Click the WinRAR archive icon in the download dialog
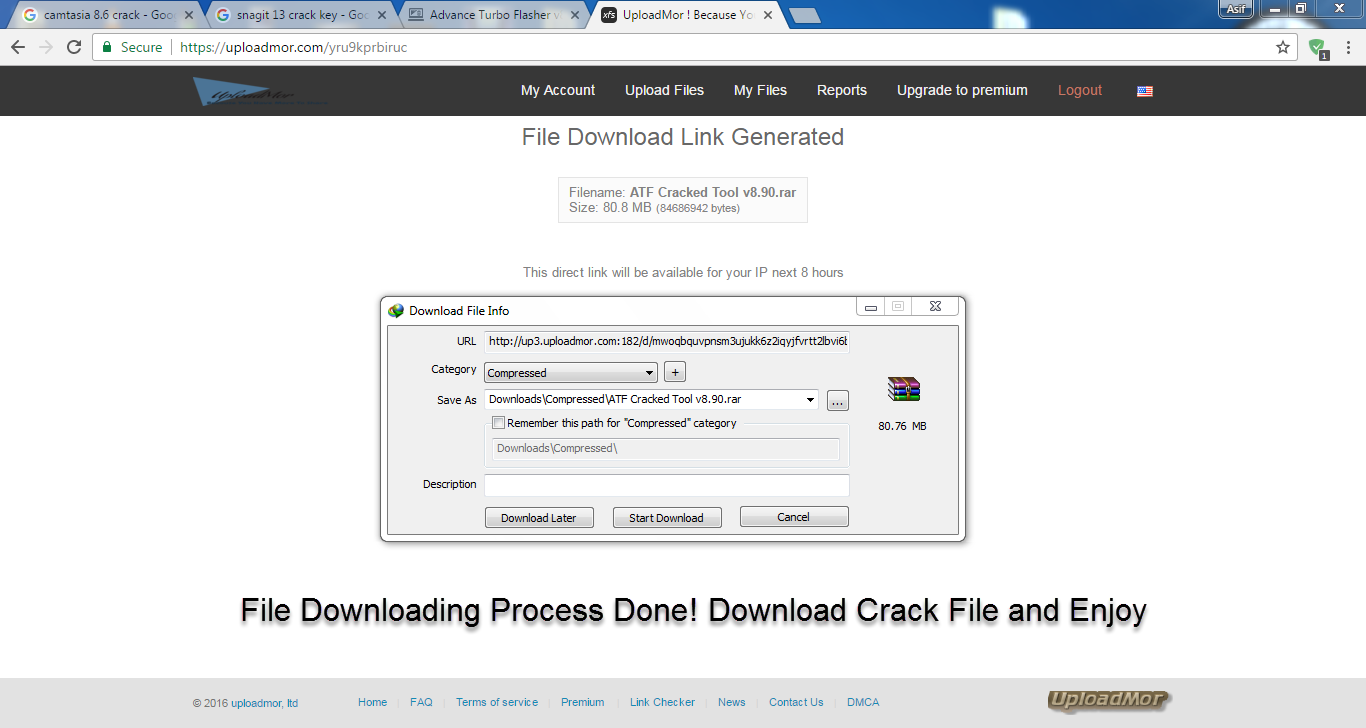Viewport: 1366px width, 728px height. pos(903,389)
